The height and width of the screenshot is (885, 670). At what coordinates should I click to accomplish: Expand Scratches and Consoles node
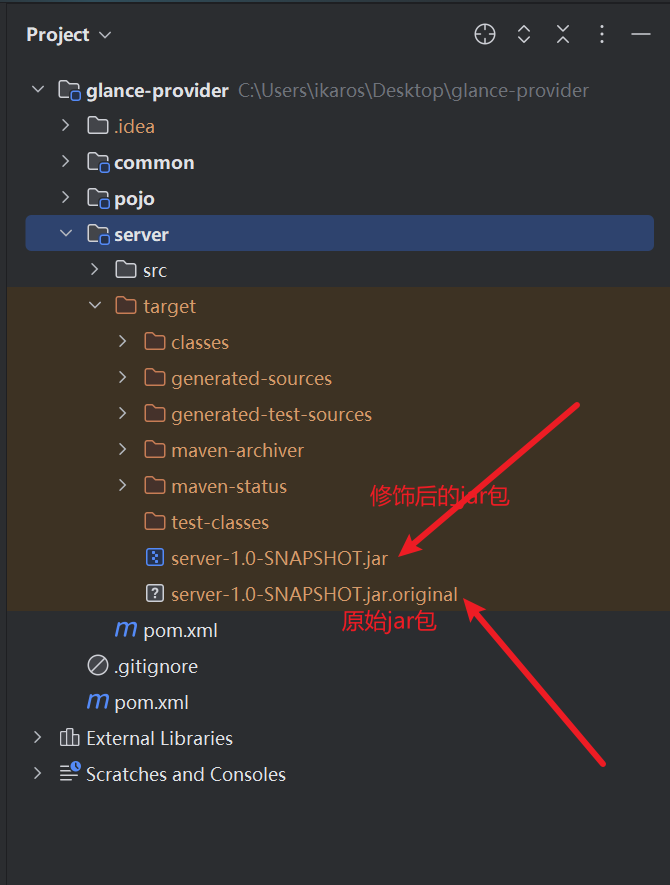(37, 773)
